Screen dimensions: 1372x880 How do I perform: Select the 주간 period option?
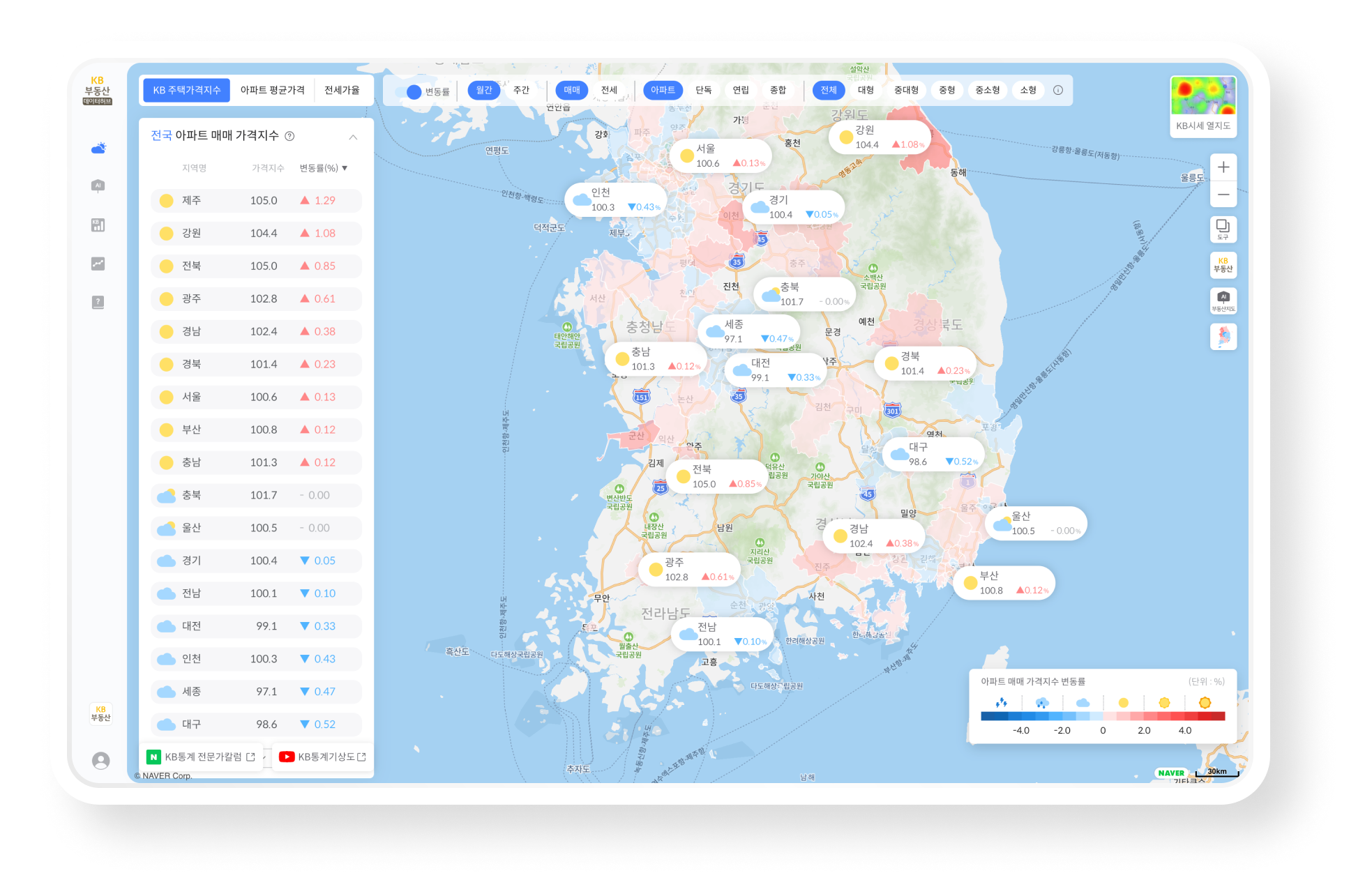click(x=521, y=90)
